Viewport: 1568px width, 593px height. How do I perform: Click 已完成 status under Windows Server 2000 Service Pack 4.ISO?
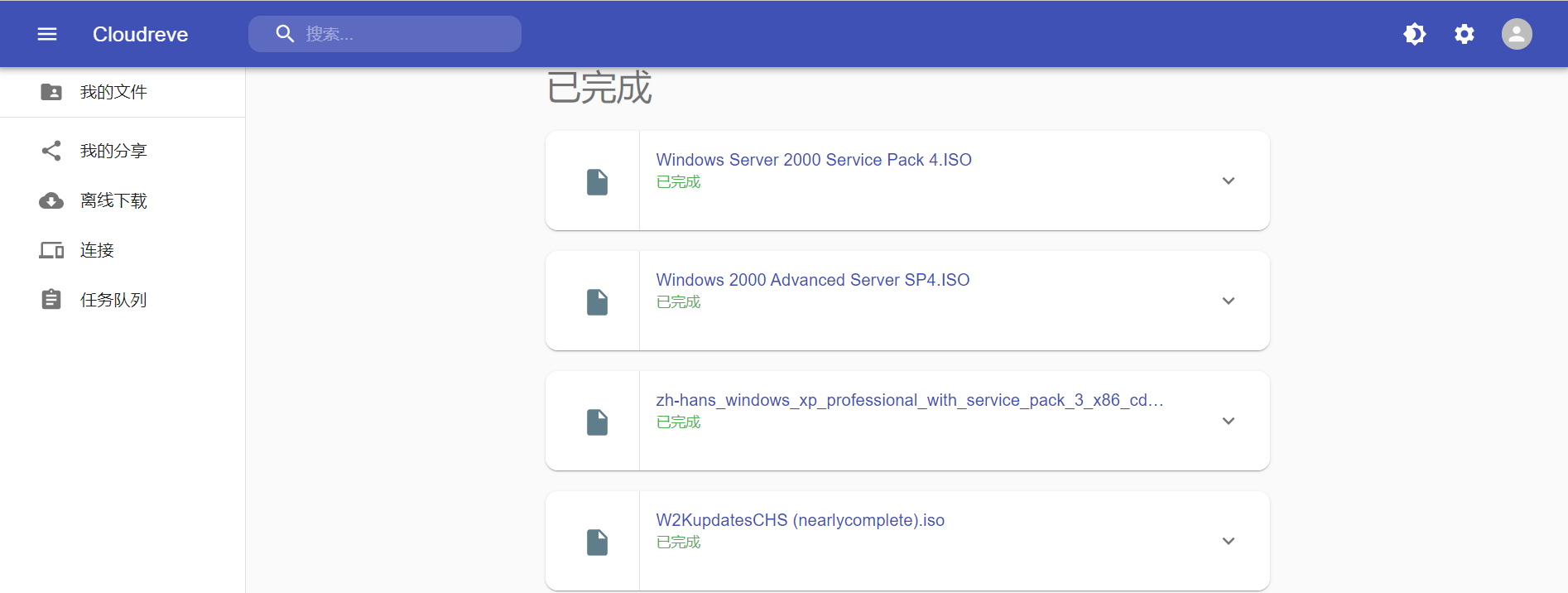pyautogui.click(x=678, y=181)
